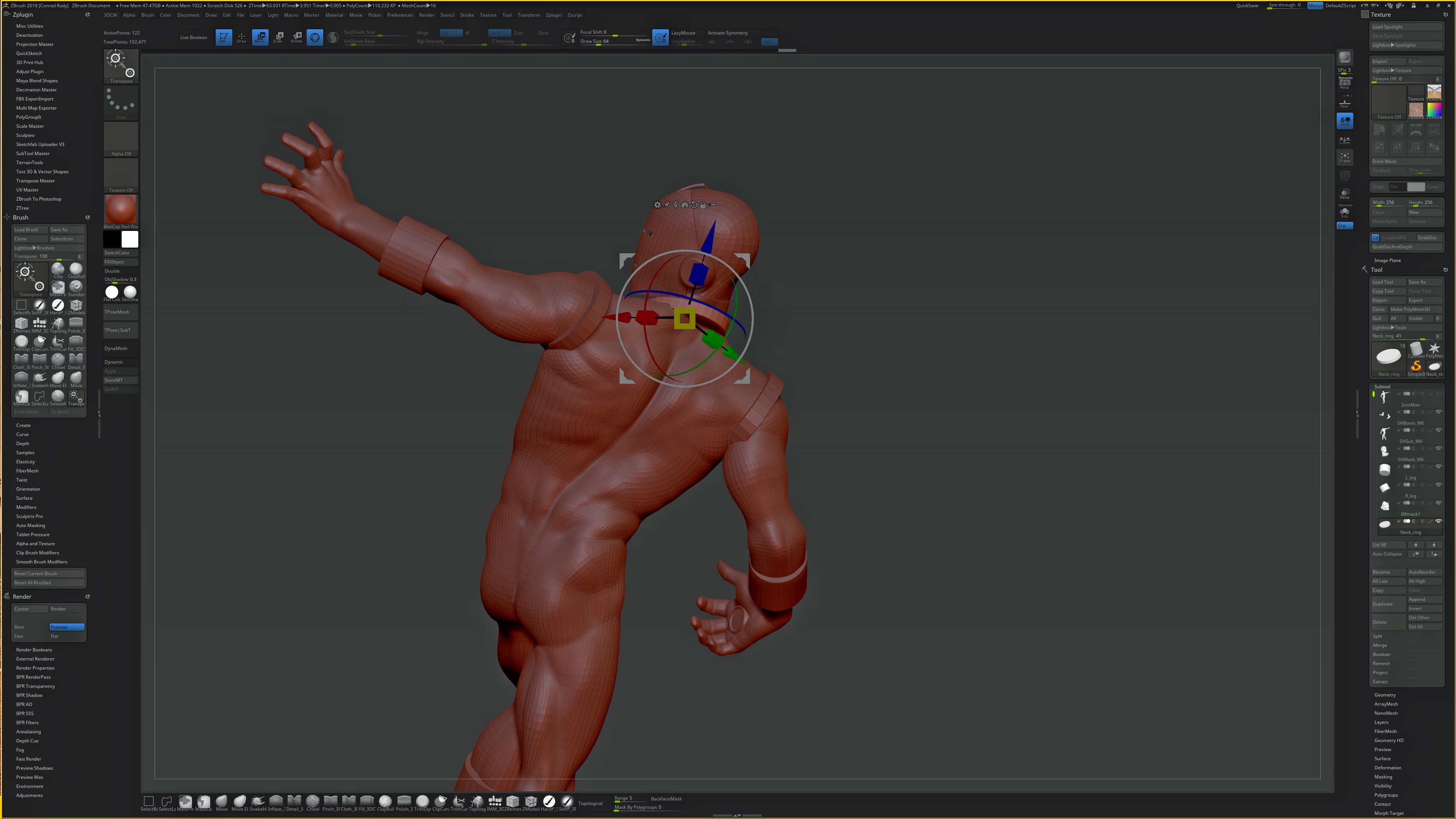Expand the Geometry section in Tool palette
1456x819 pixels.
click(1385, 695)
